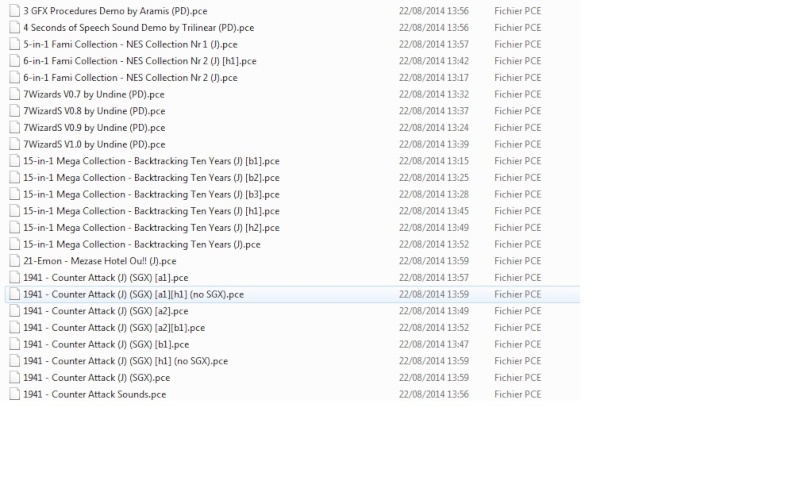The height and width of the screenshot is (500, 800).
Task: Click icon of 1941 Counter Attack (J) (SGX) [b1].pce
Action: coord(15,344)
